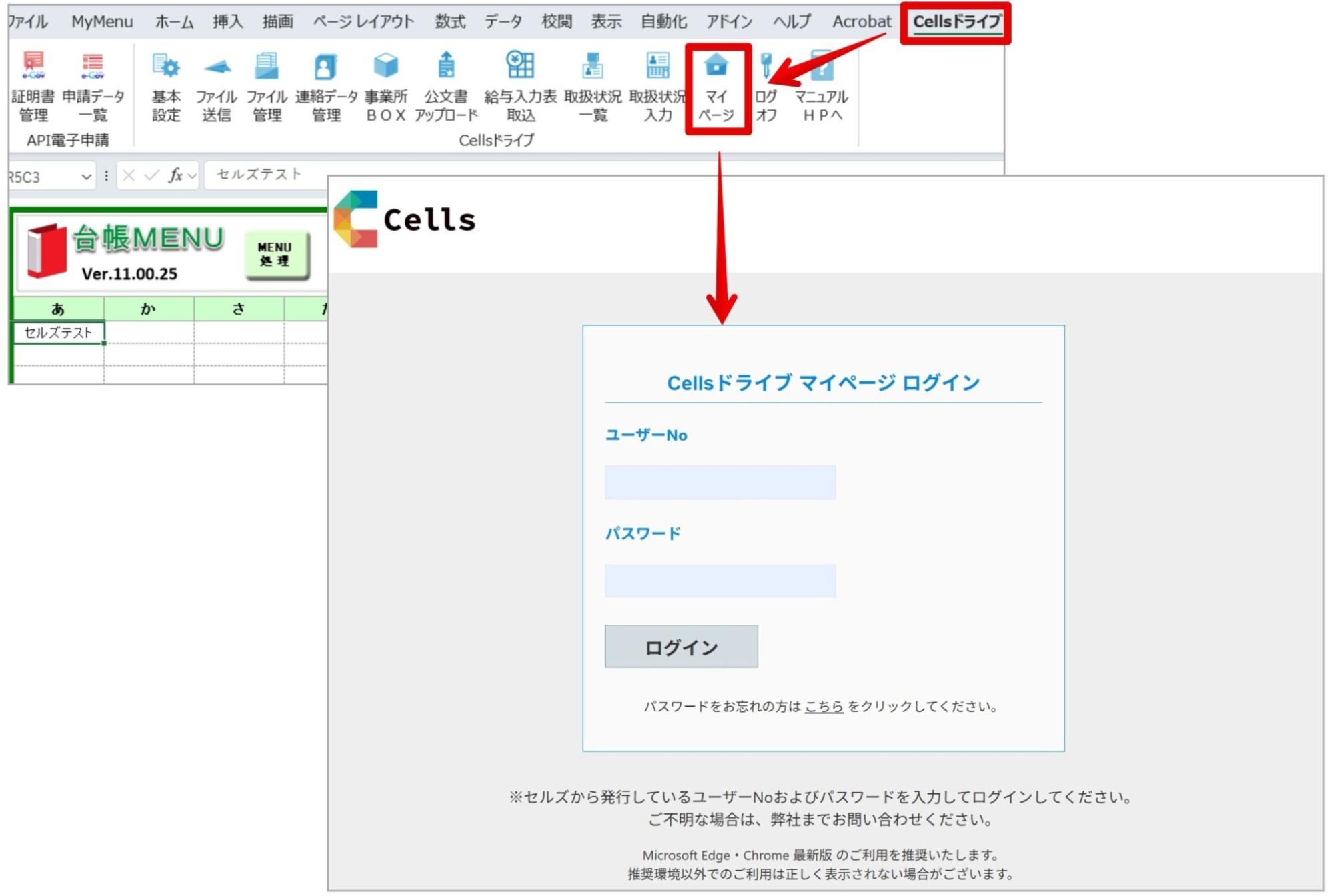Click the Cells logo on login page
Viewport: 1333px width, 896px height.
[x=405, y=219]
